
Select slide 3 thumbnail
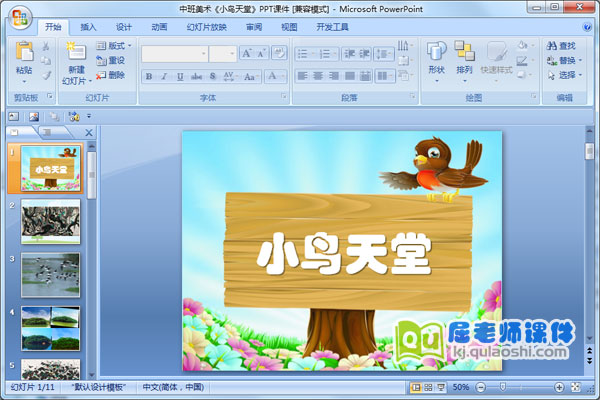pyautogui.click(x=51, y=275)
